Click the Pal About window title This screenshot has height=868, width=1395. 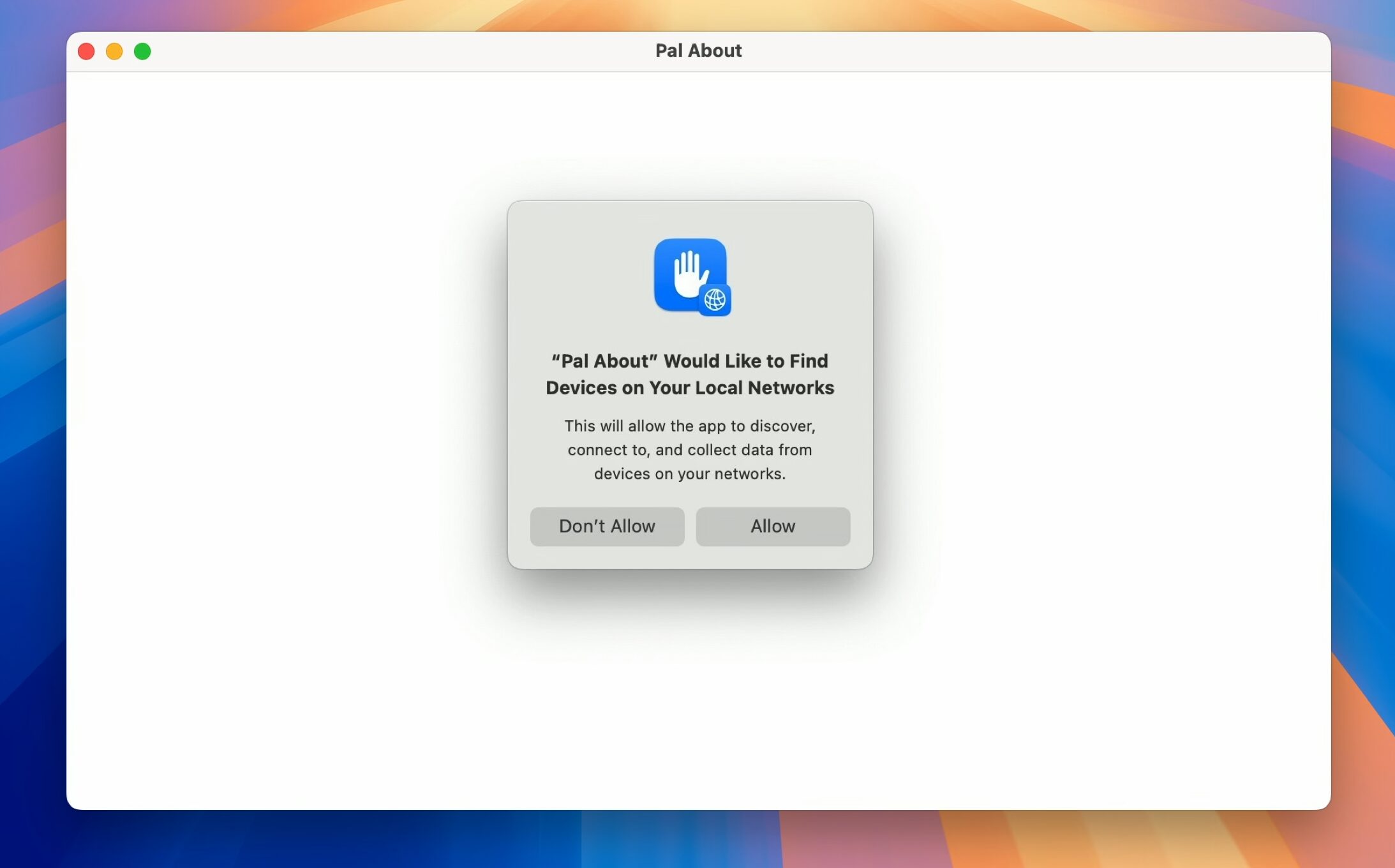698,50
